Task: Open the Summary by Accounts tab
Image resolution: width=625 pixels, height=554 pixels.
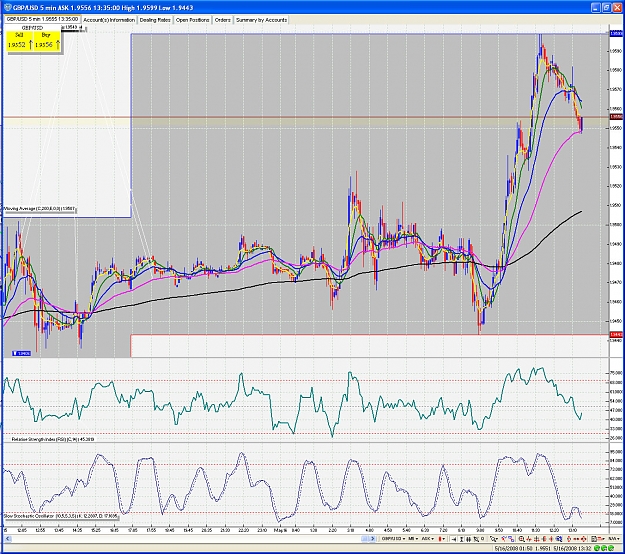Action: pyautogui.click(x=261, y=20)
